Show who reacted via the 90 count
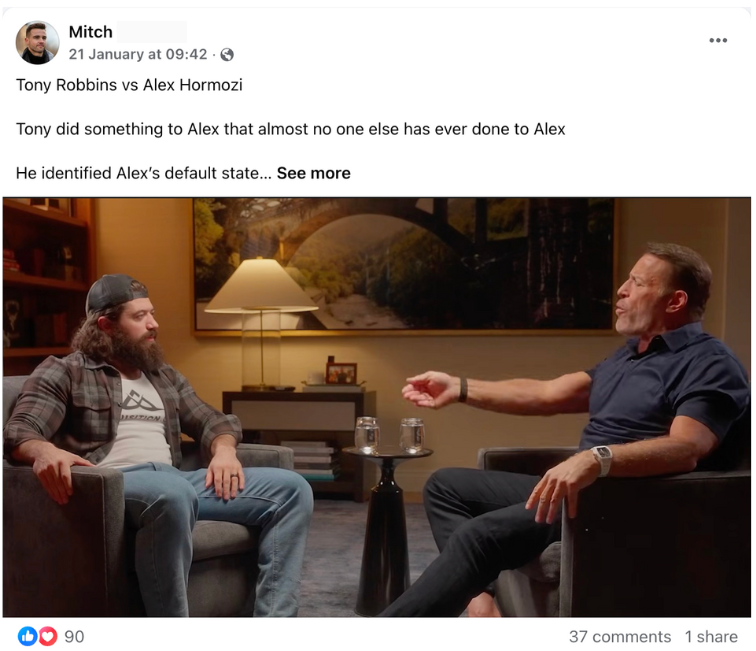 (x=74, y=637)
